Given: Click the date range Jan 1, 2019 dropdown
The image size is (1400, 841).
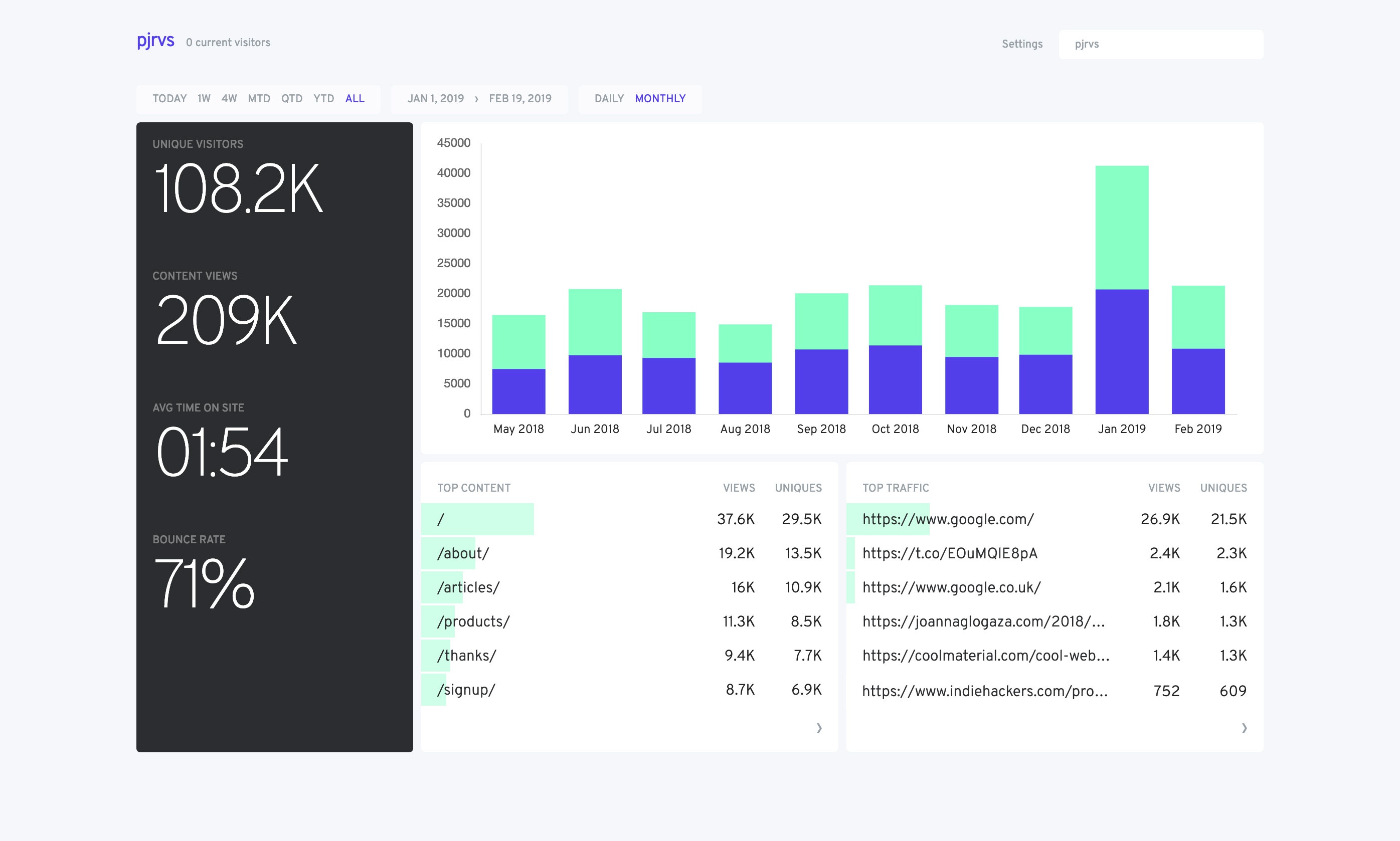Looking at the screenshot, I should [x=436, y=98].
